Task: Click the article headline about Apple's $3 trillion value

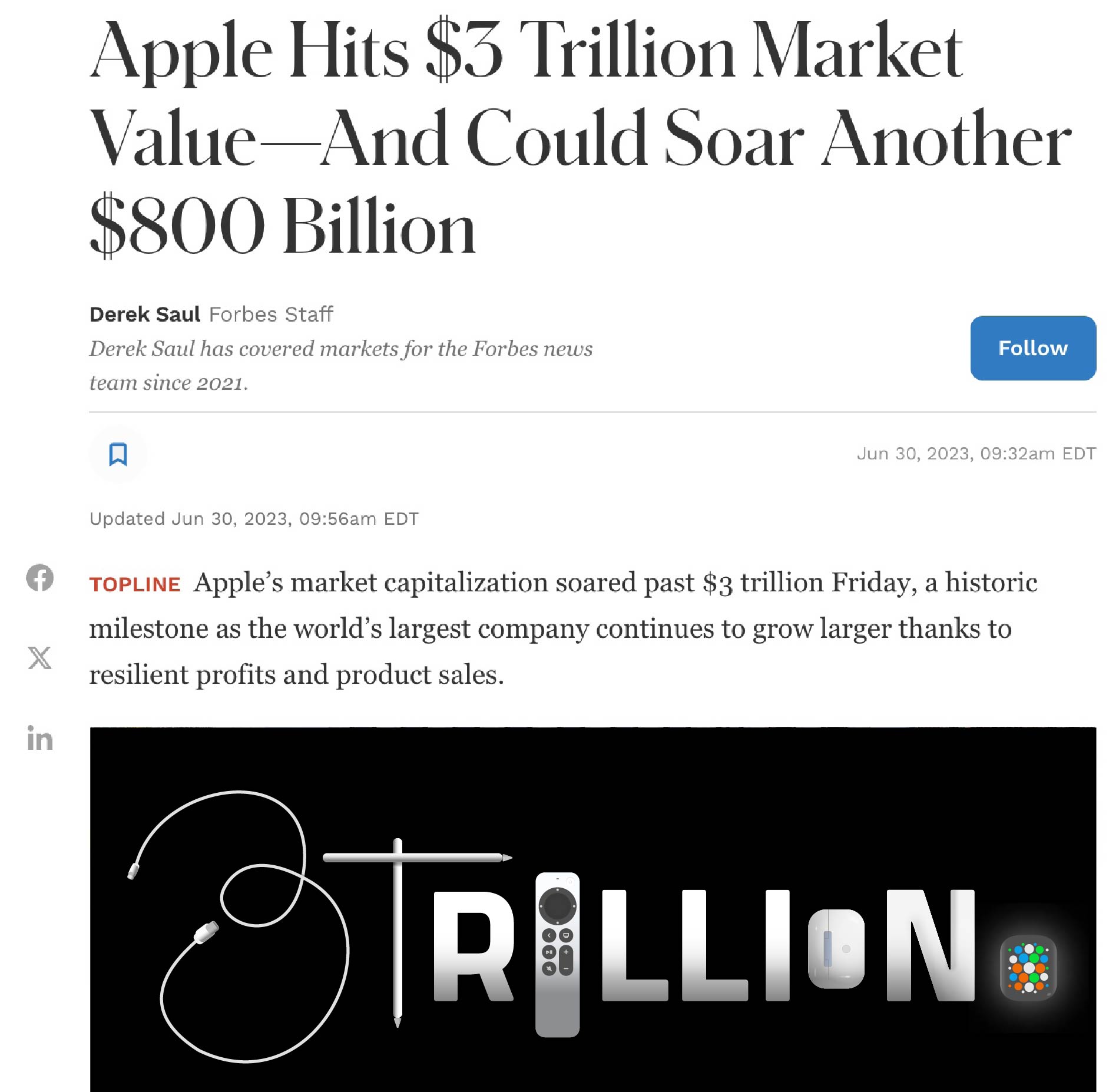Action: point(580,138)
